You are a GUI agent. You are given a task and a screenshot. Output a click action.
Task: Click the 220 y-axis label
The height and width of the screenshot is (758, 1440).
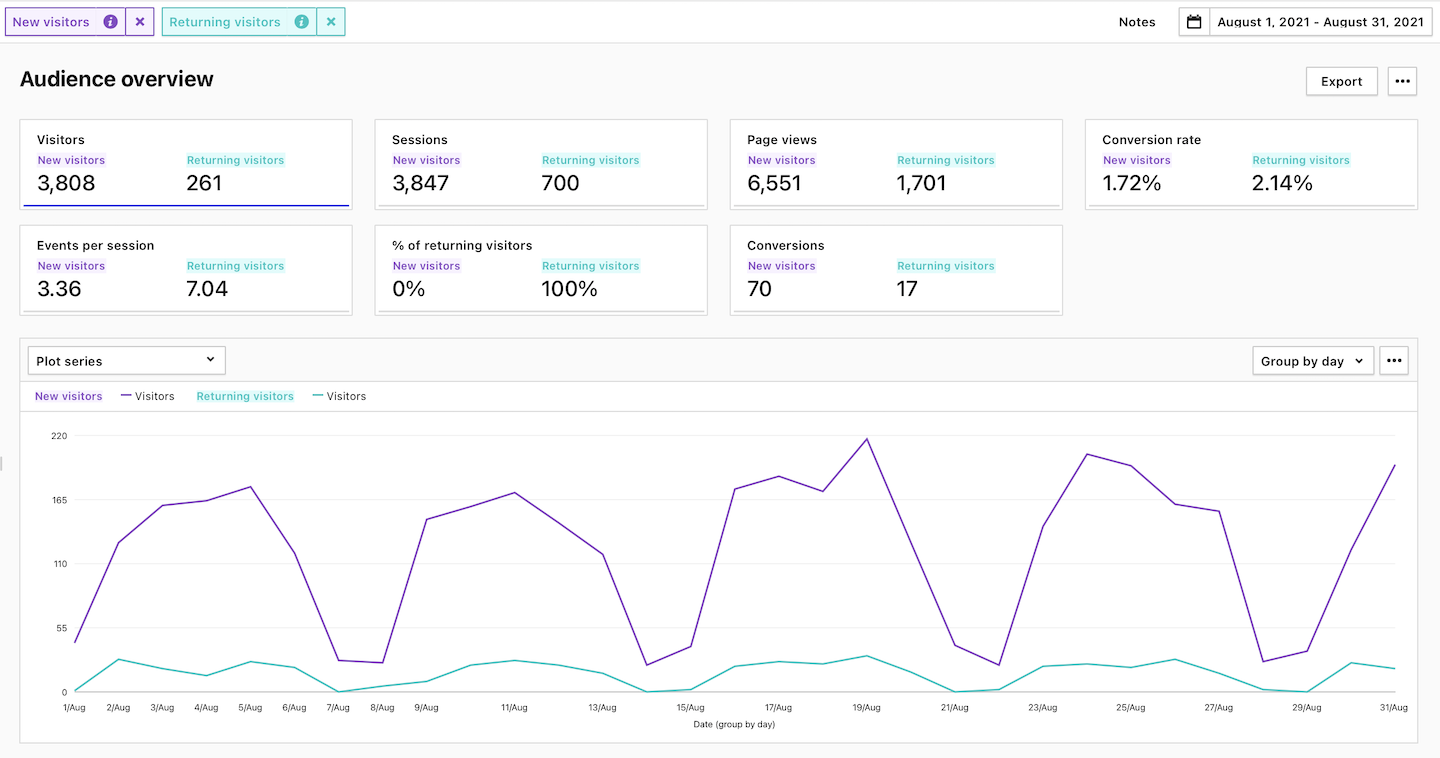(x=59, y=436)
